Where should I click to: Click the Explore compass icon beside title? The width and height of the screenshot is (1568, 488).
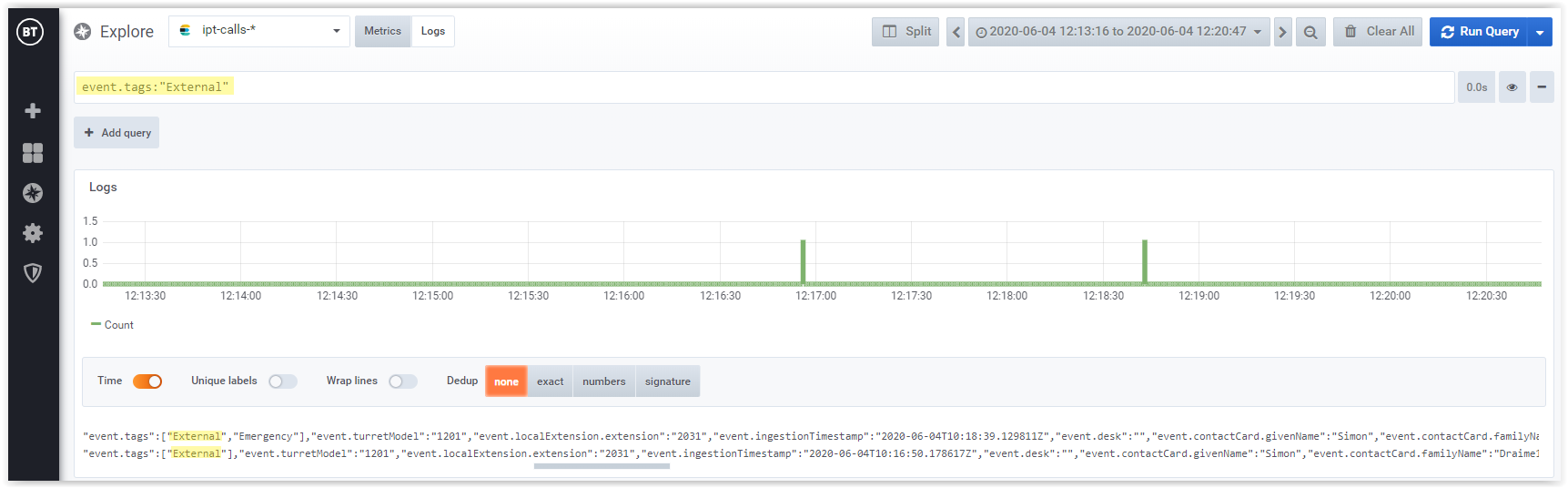(83, 32)
